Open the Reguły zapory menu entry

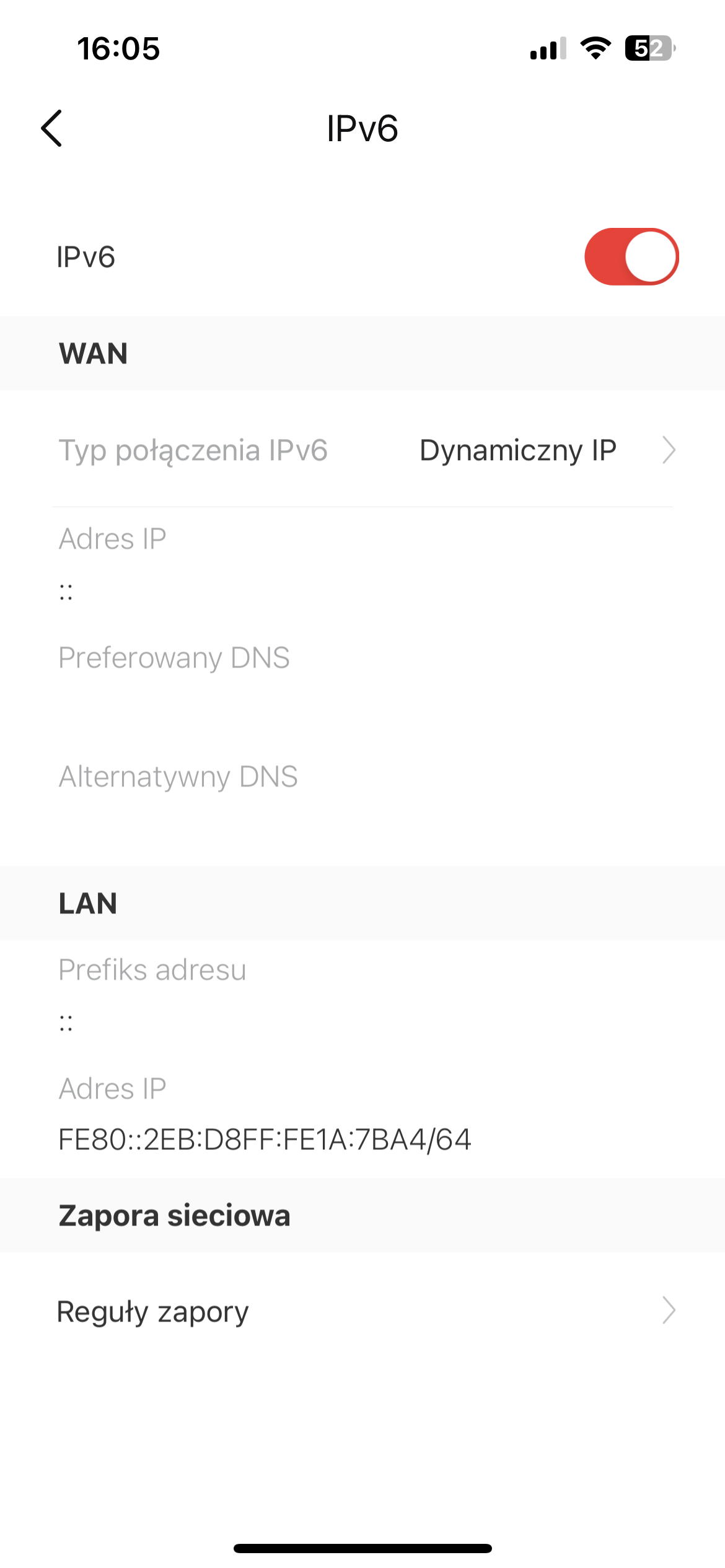coord(153,1311)
